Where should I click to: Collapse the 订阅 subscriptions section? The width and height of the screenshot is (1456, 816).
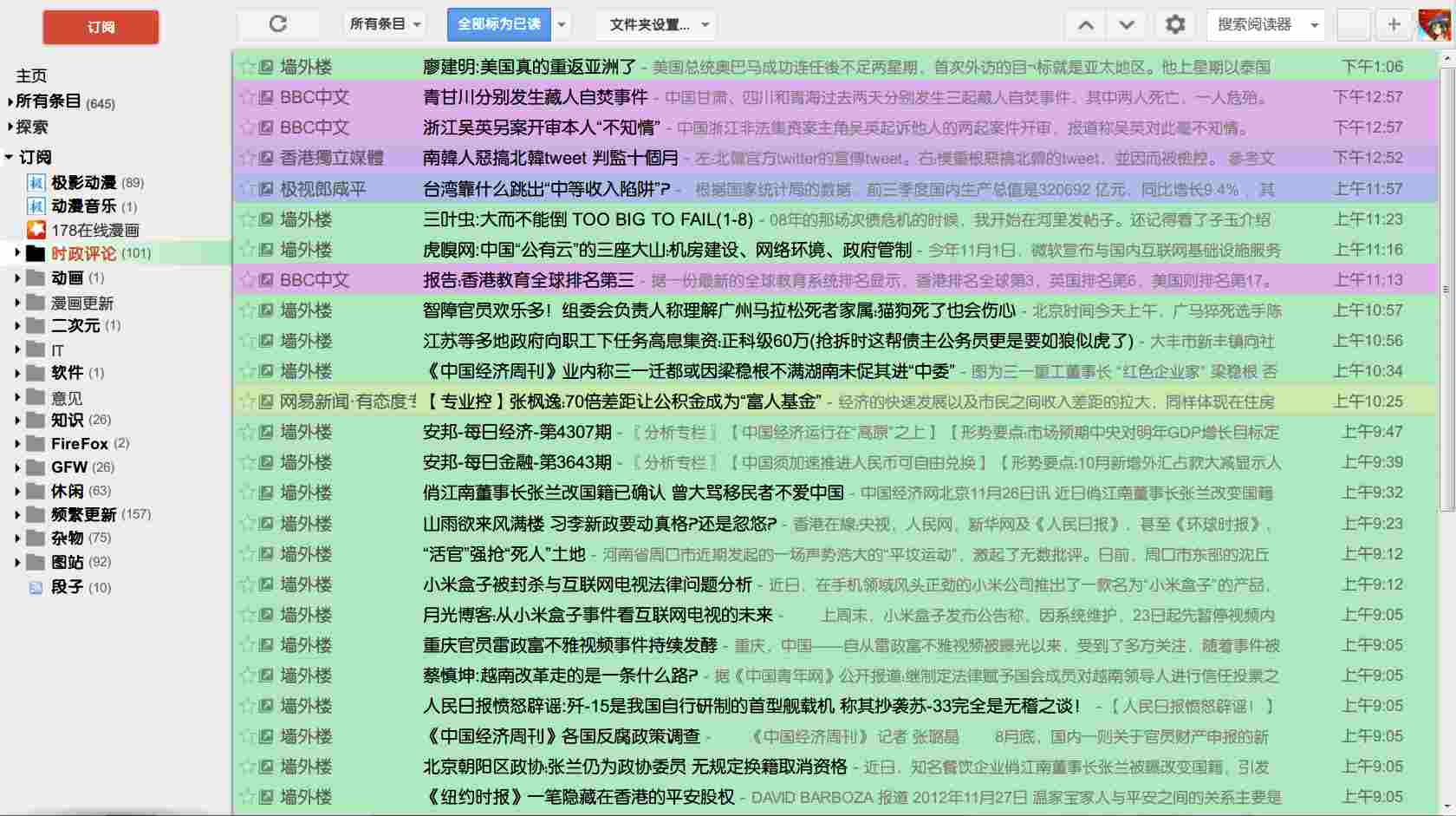9,157
